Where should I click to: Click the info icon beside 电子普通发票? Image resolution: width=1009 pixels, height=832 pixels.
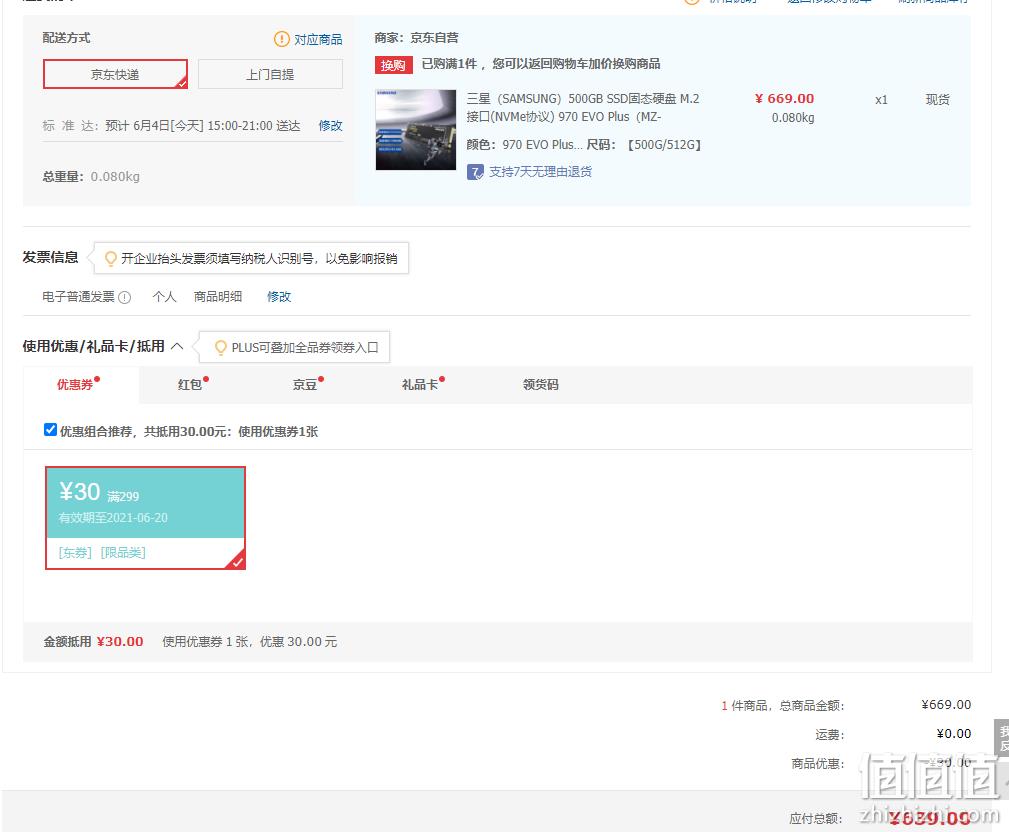(125, 297)
